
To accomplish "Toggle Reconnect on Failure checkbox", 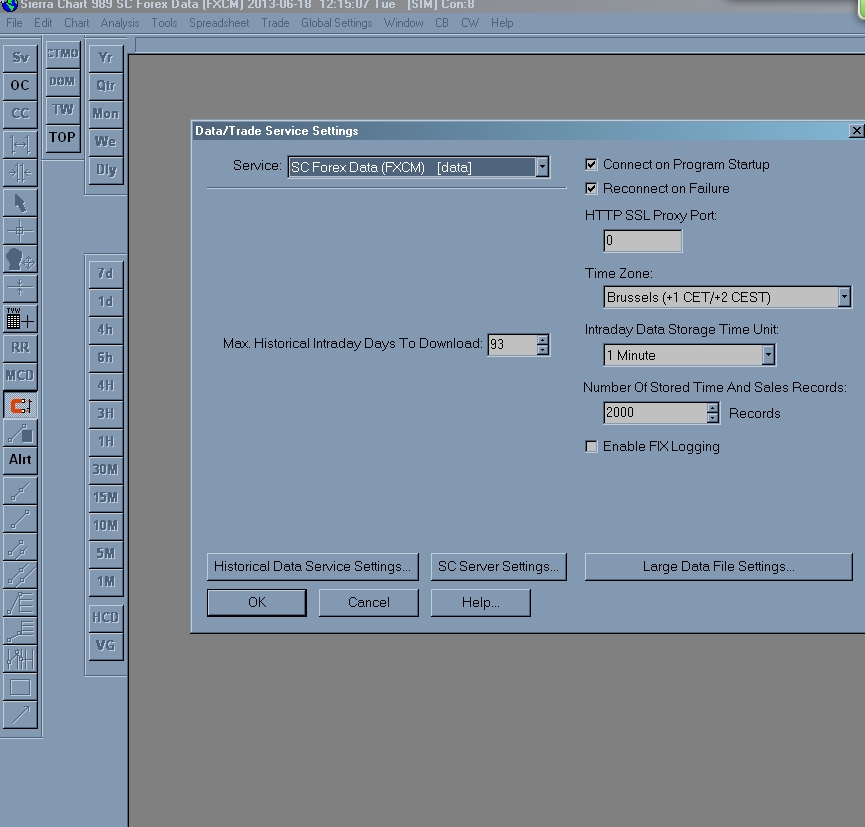I will tap(591, 189).
